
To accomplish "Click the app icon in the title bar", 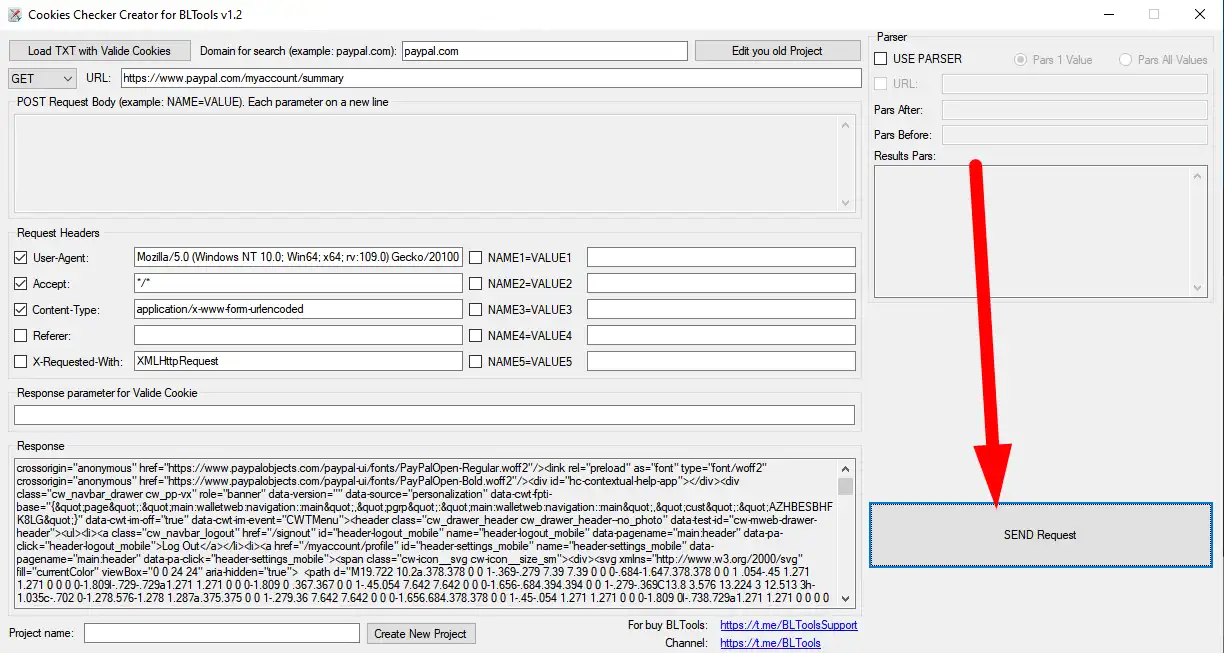I will tap(15, 15).
